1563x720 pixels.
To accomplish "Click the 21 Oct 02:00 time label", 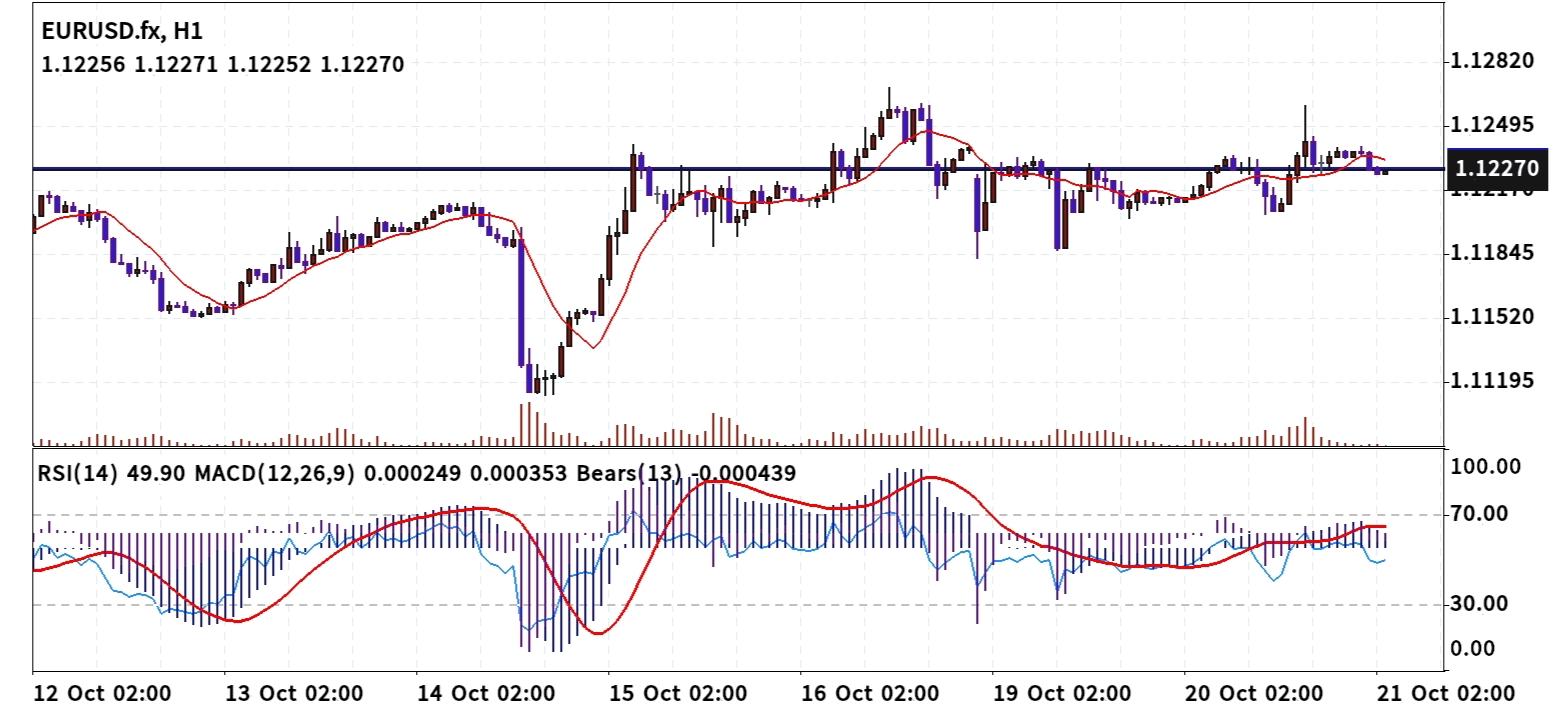I will [1444, 694].
